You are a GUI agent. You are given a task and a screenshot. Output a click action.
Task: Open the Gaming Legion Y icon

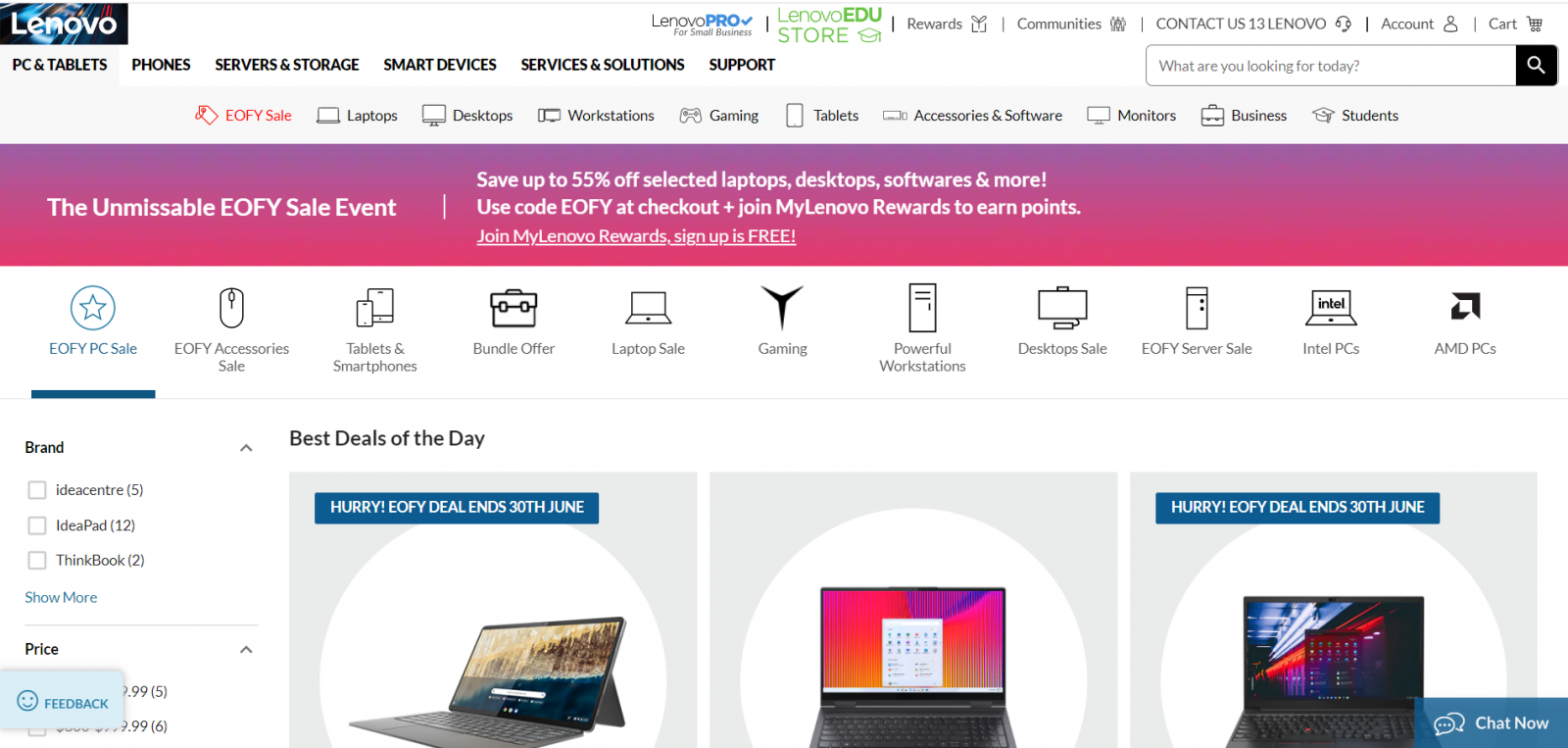pyautogui.click(x=782, y=308)
